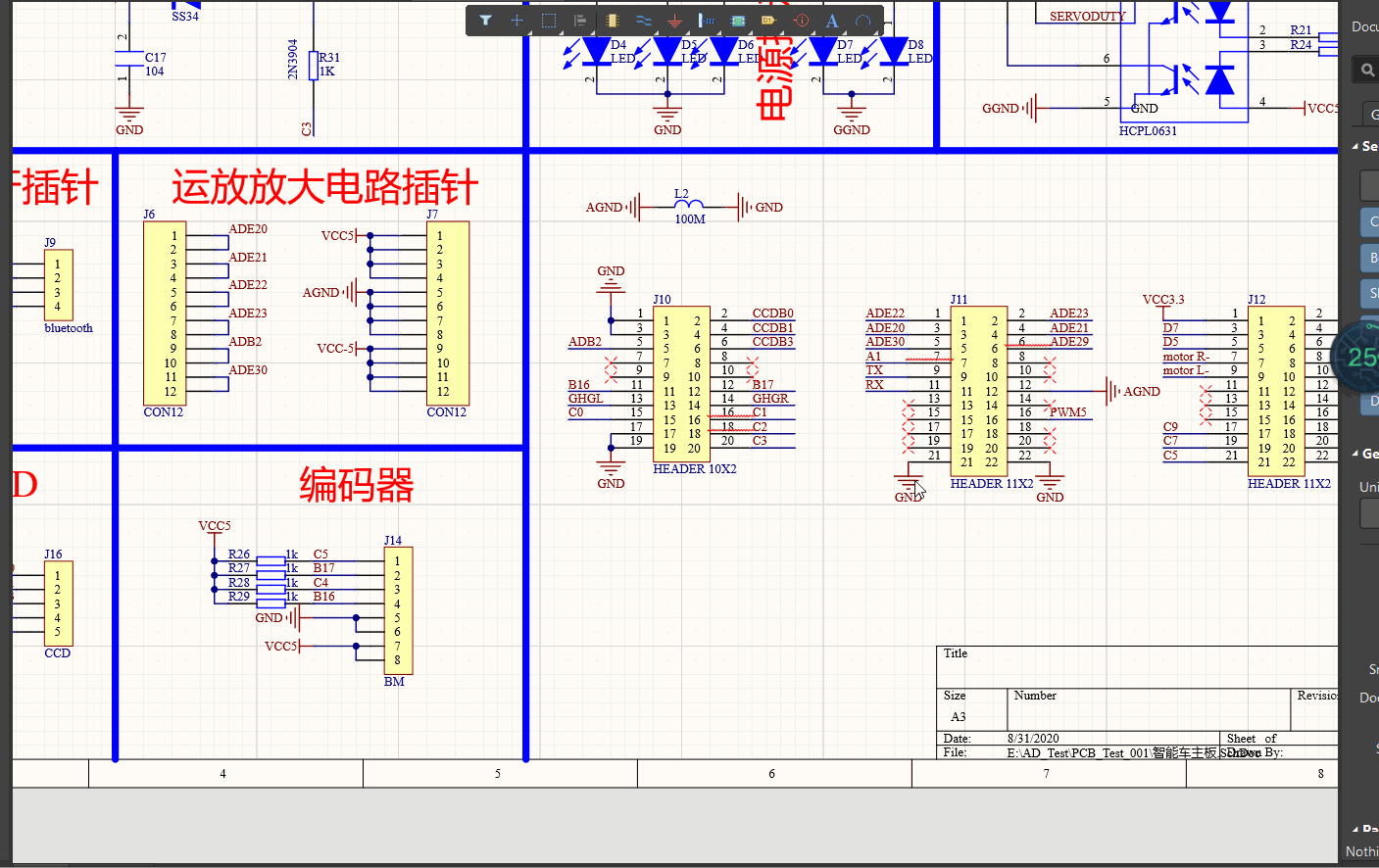Image resolution: width=1379 pixels, height=868 pixels.
Task: Open the selection filter funnel tool
Action: click(x=485, y=21)
